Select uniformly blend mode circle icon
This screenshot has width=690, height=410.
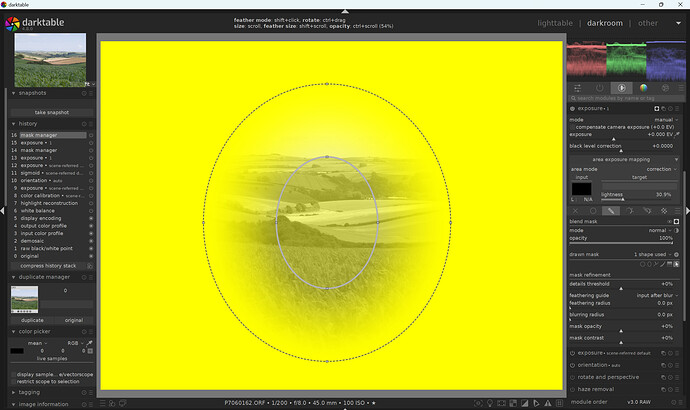click(593, 211)
